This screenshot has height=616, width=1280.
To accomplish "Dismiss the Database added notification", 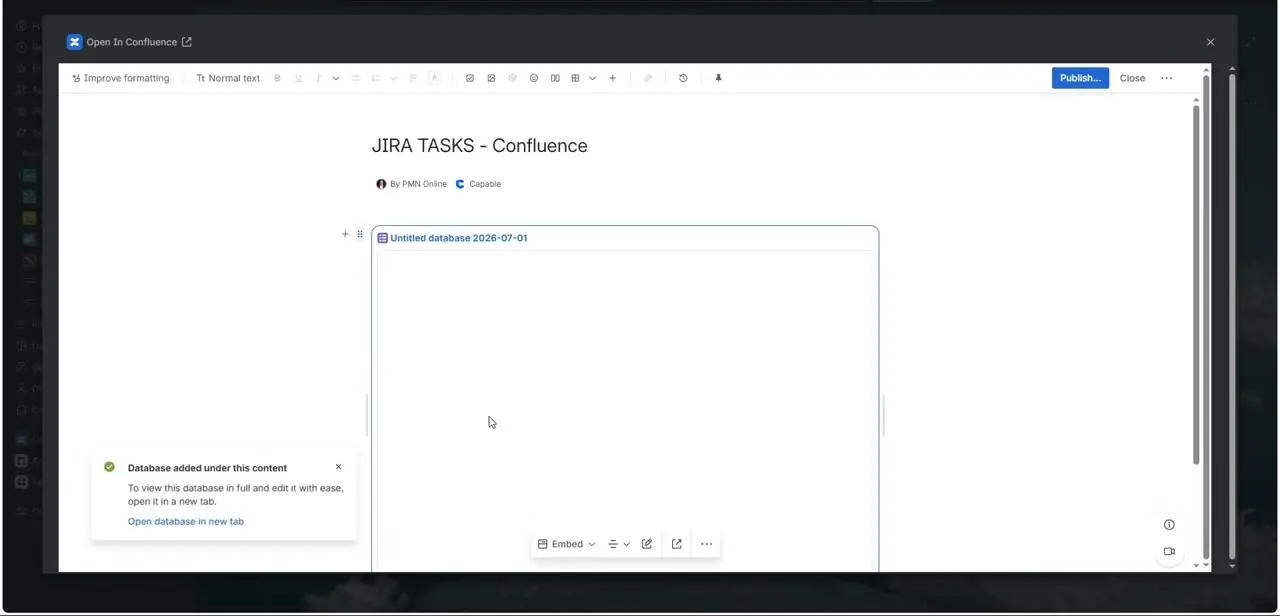I will (338, 467).
